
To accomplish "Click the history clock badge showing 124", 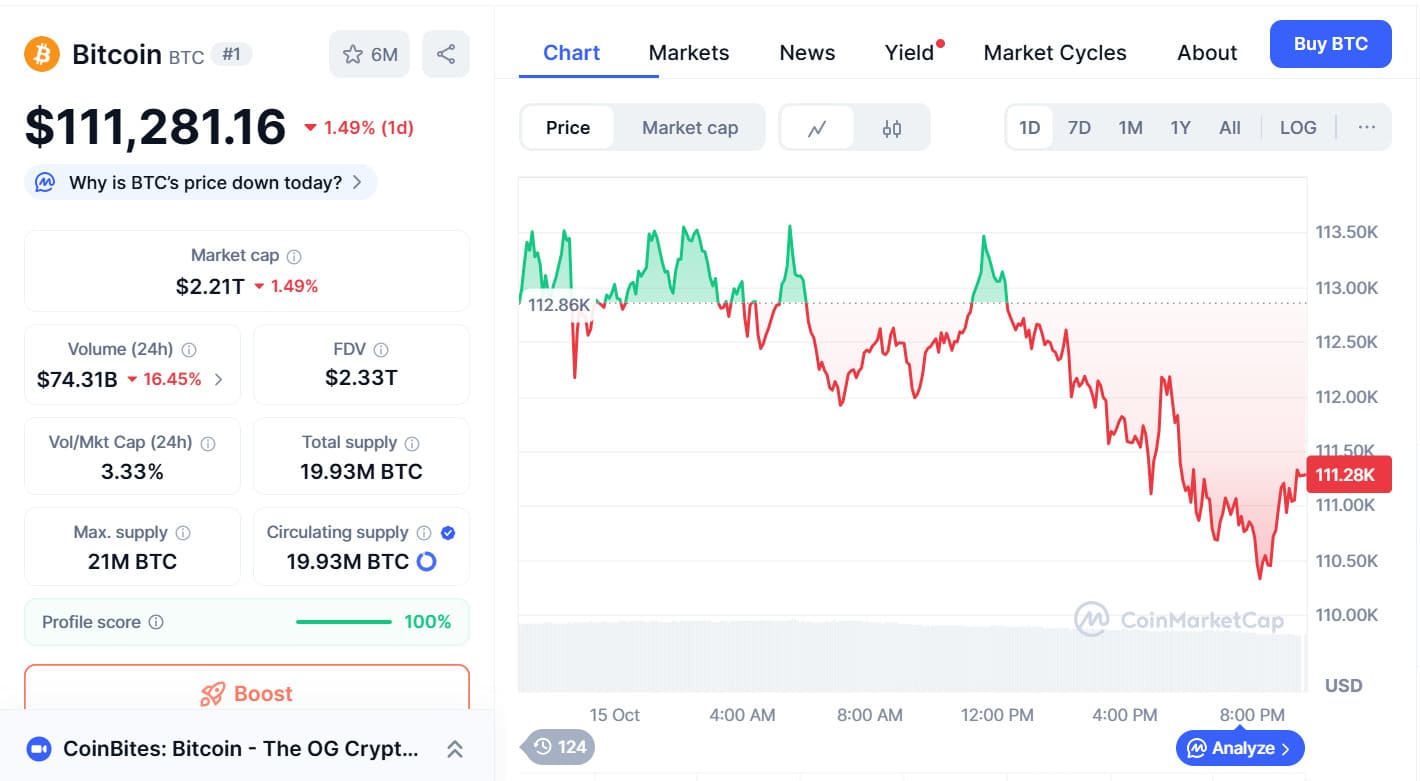I will 560,746.
